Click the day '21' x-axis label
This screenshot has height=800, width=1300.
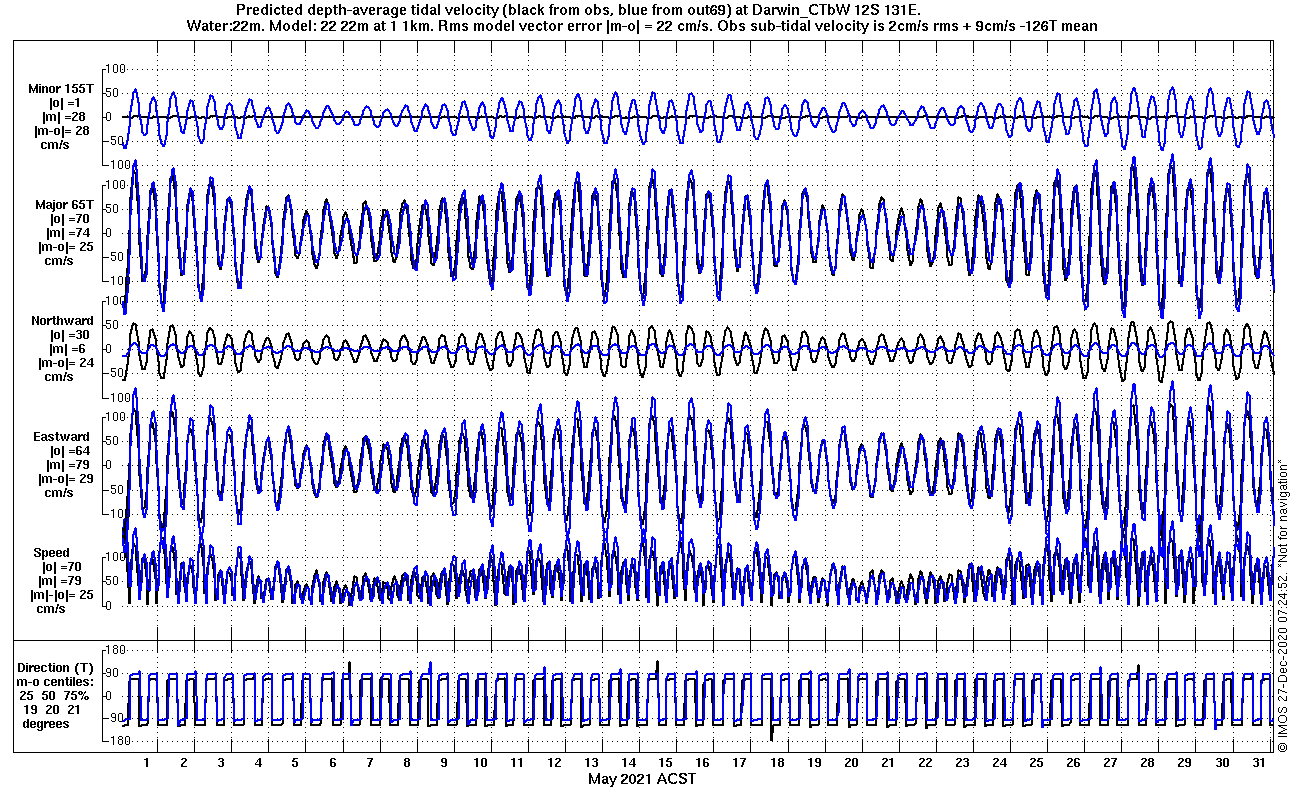tap(888, 763)
